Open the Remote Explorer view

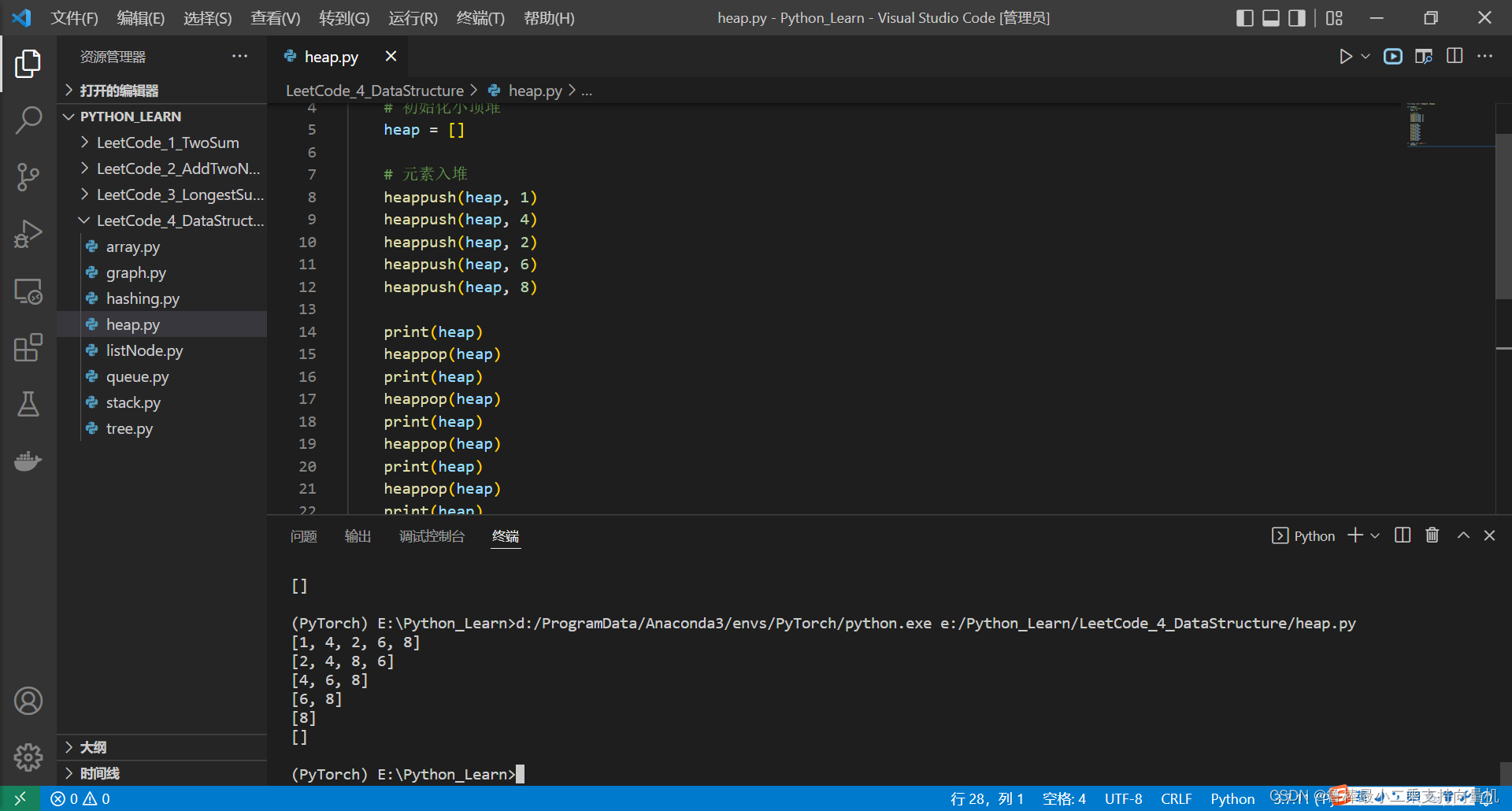click(x=28, y=291)
